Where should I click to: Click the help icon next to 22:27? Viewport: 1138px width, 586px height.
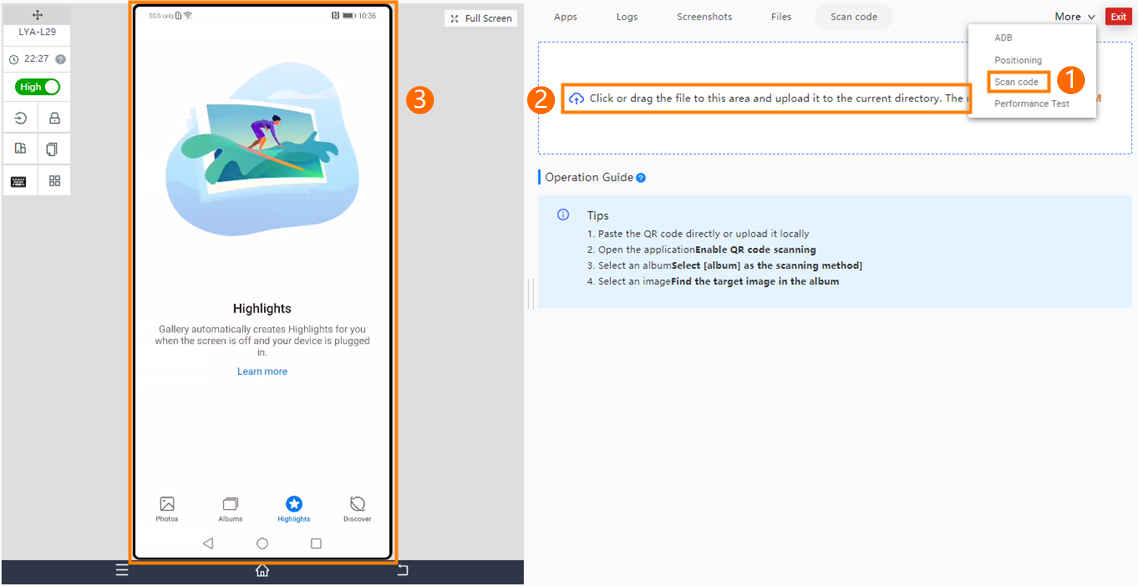(x=60, y=60)
